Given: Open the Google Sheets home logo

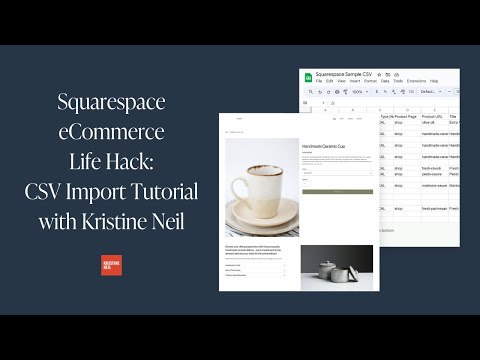Looking at the screenshot, I should click(308, 78).
